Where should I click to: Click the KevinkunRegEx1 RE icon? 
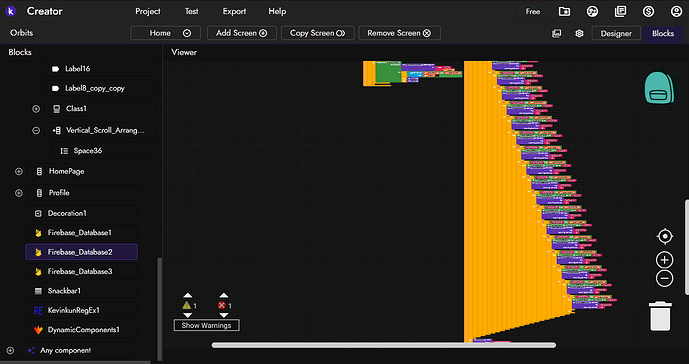(x=38, y=310)
